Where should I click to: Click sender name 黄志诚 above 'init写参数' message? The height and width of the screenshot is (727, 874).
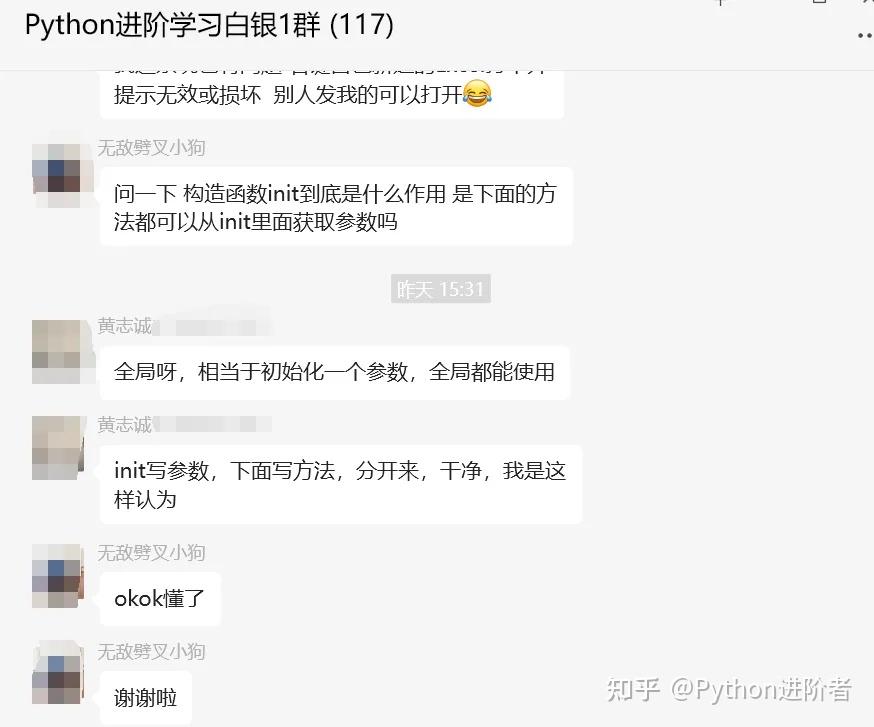coord(125,424)
